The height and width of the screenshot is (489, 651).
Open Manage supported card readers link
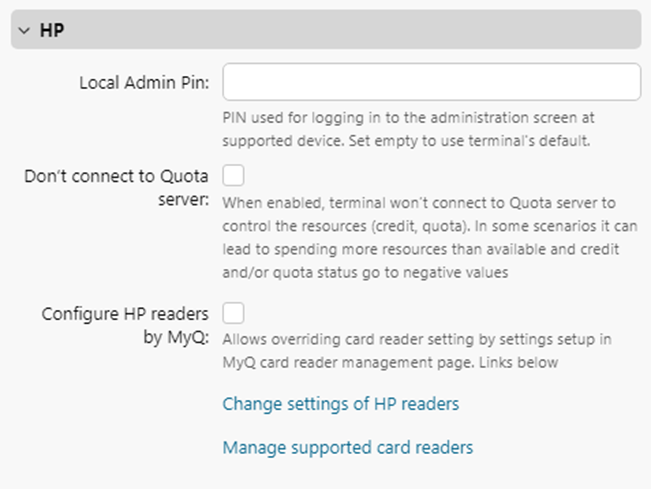347,447
